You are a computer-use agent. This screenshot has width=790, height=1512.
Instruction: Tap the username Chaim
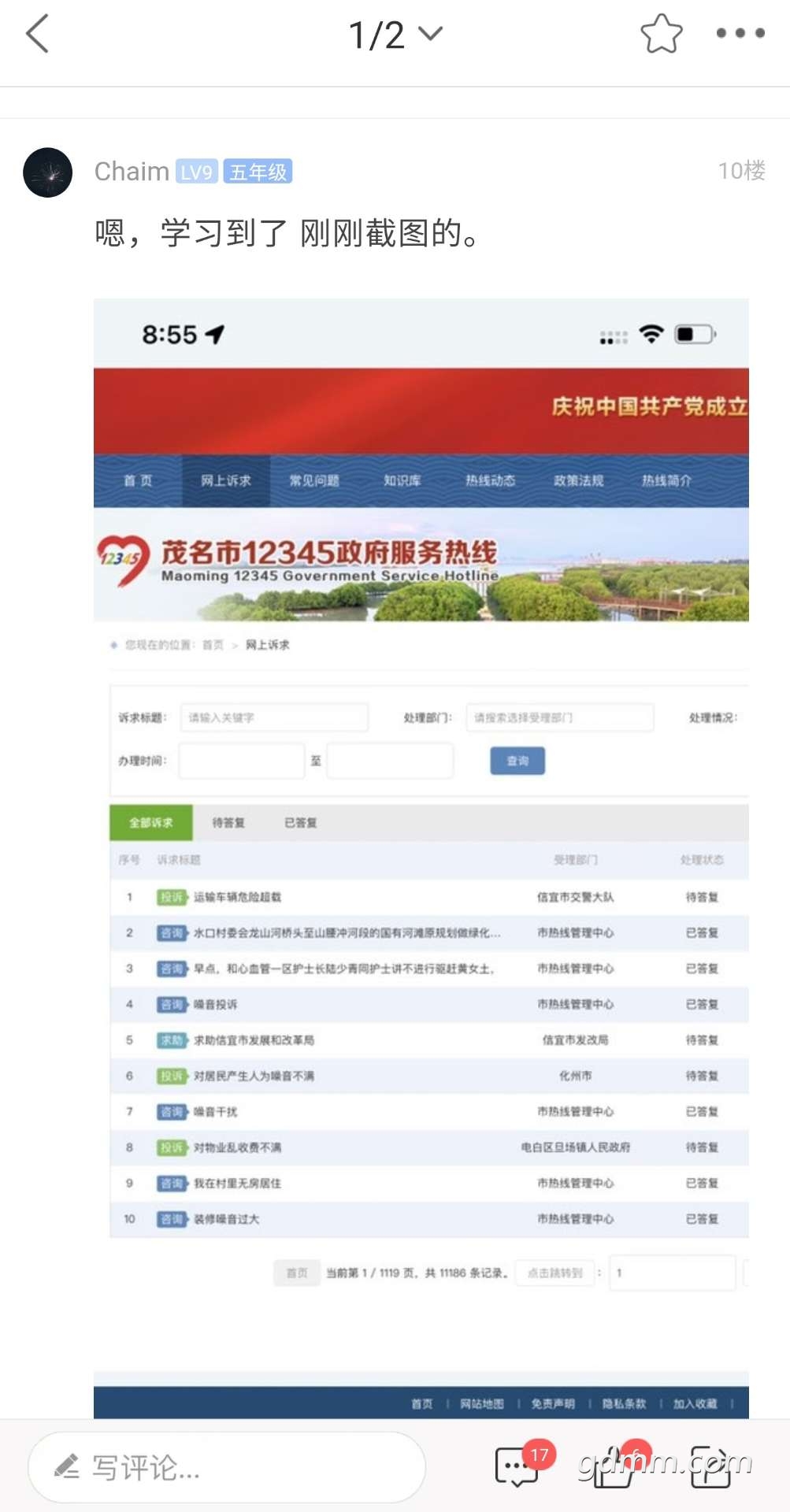132,172
